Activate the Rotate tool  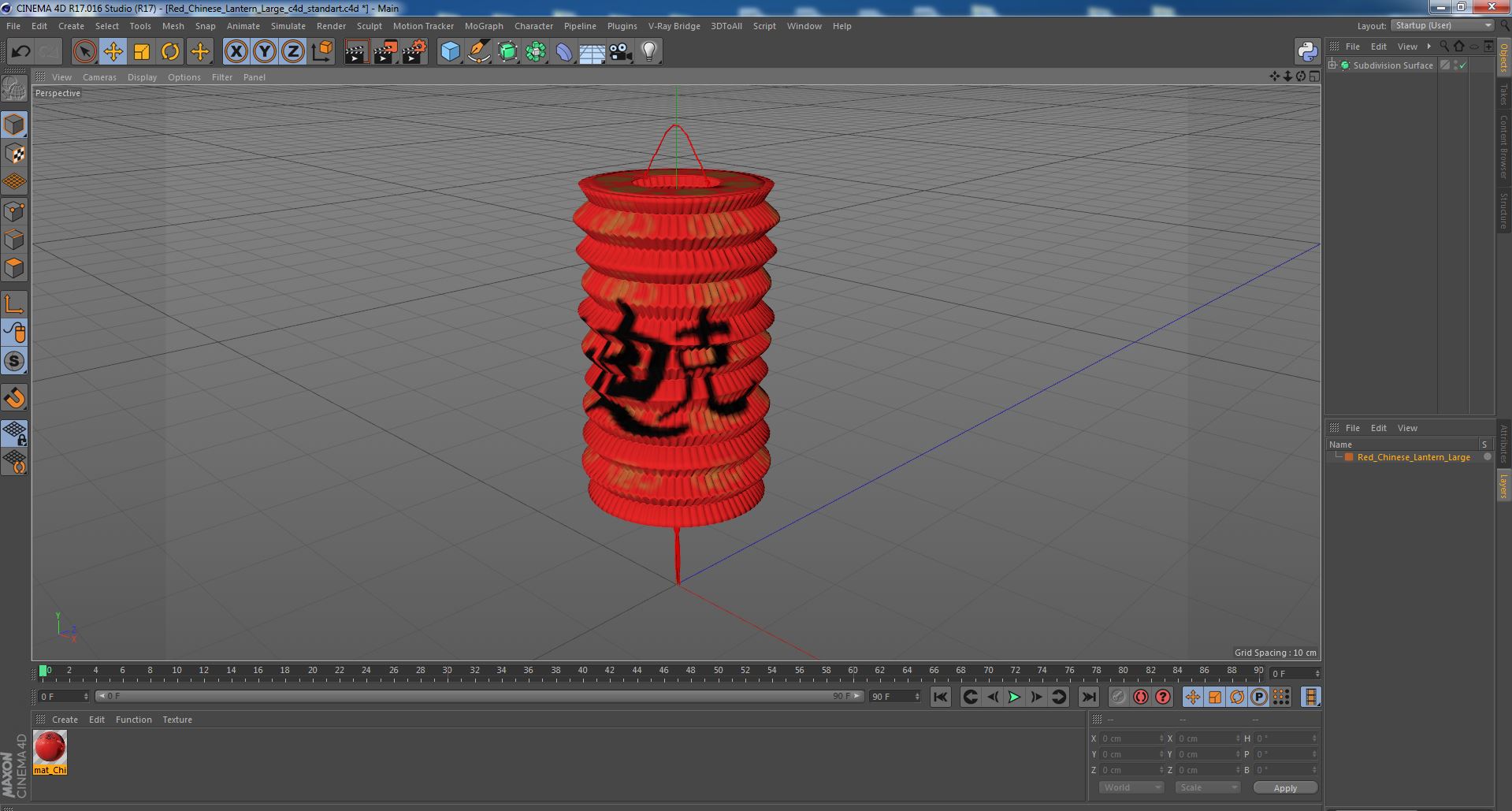170,52
